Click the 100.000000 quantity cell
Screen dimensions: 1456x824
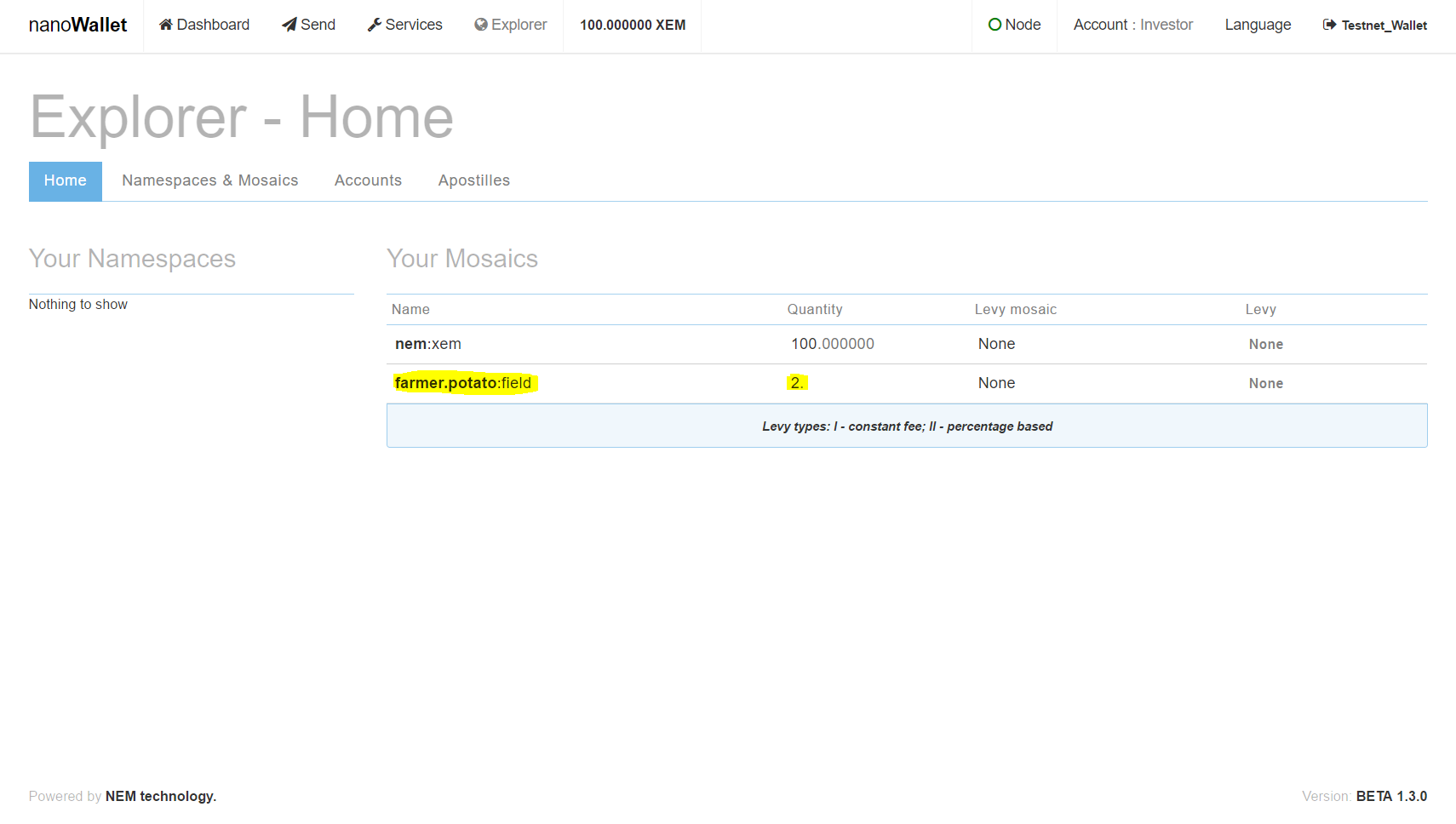[x=833, y=344]
